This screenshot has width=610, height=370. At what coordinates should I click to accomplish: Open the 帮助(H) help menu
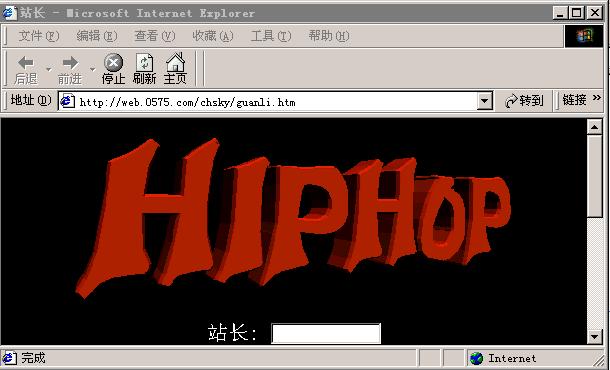click(329, 36)
